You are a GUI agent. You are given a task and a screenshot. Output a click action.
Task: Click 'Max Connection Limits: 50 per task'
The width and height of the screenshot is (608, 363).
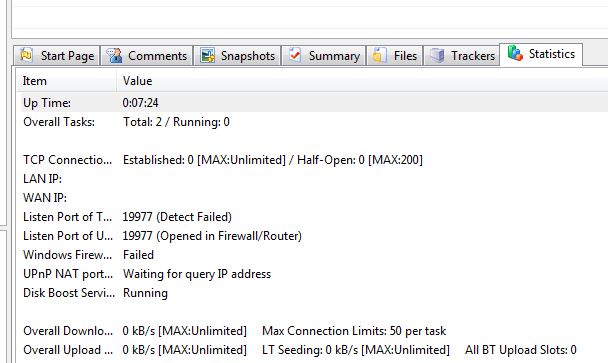[x=354, y=331]
